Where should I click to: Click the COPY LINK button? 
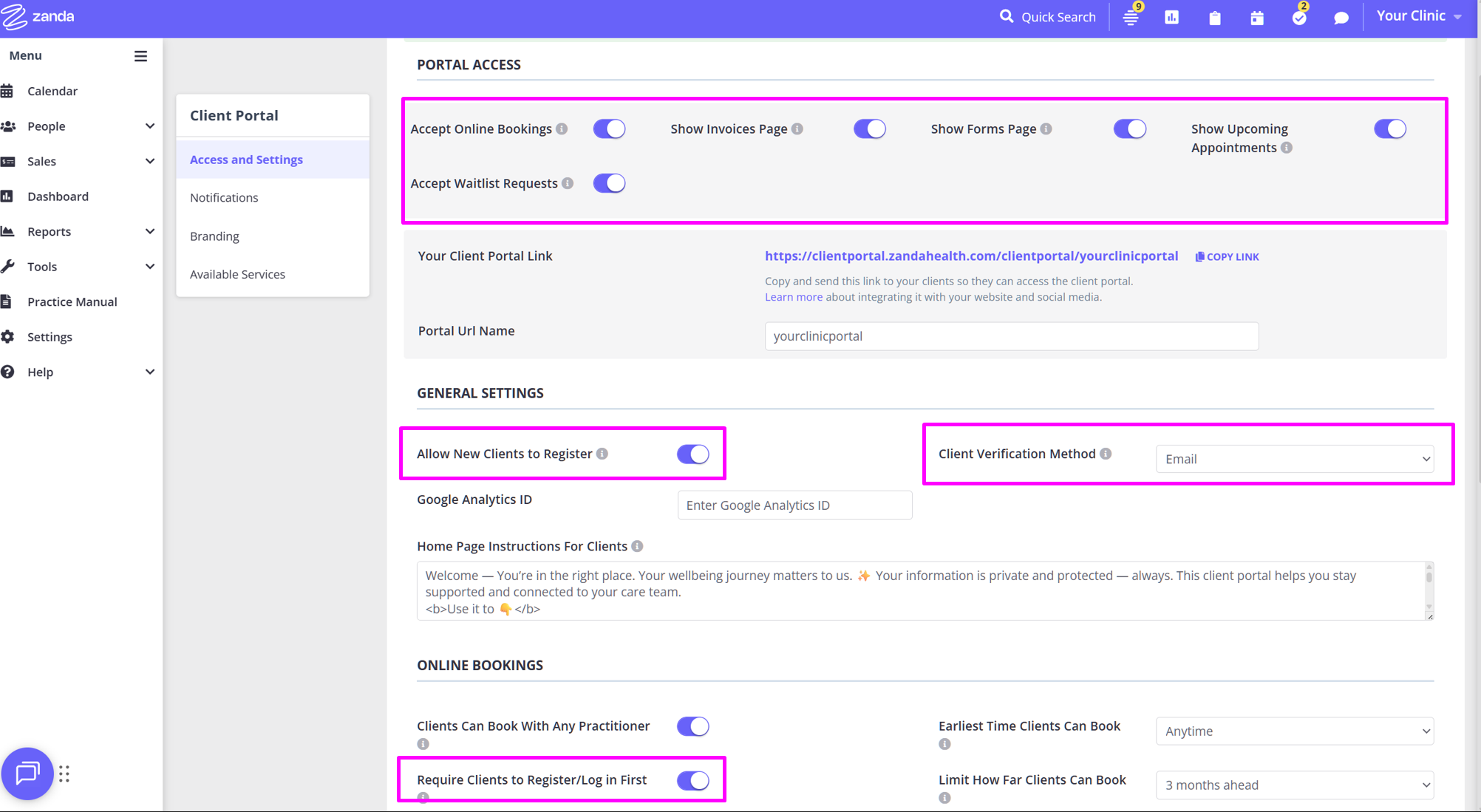point(1228,256)
